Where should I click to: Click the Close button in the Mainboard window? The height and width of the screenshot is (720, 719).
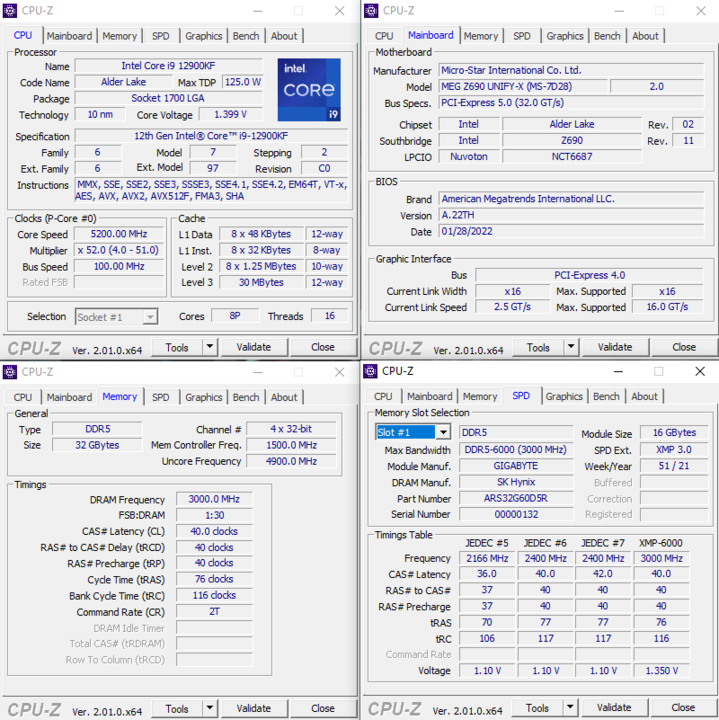684,348
